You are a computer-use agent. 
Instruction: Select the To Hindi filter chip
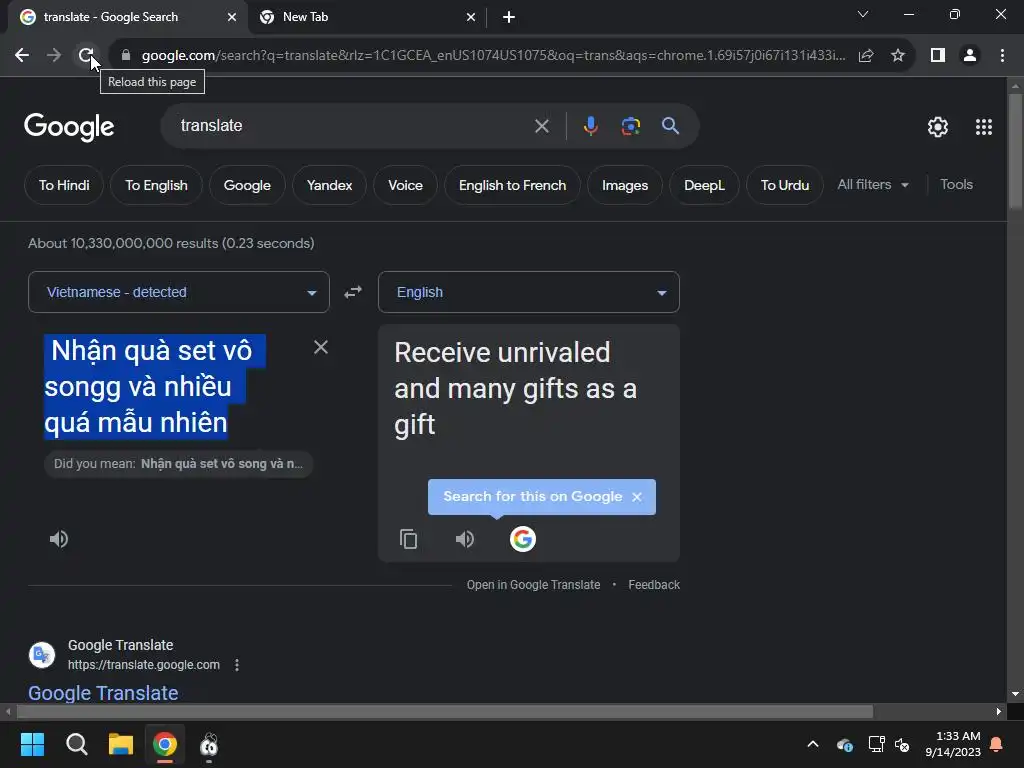pos(64,185)
